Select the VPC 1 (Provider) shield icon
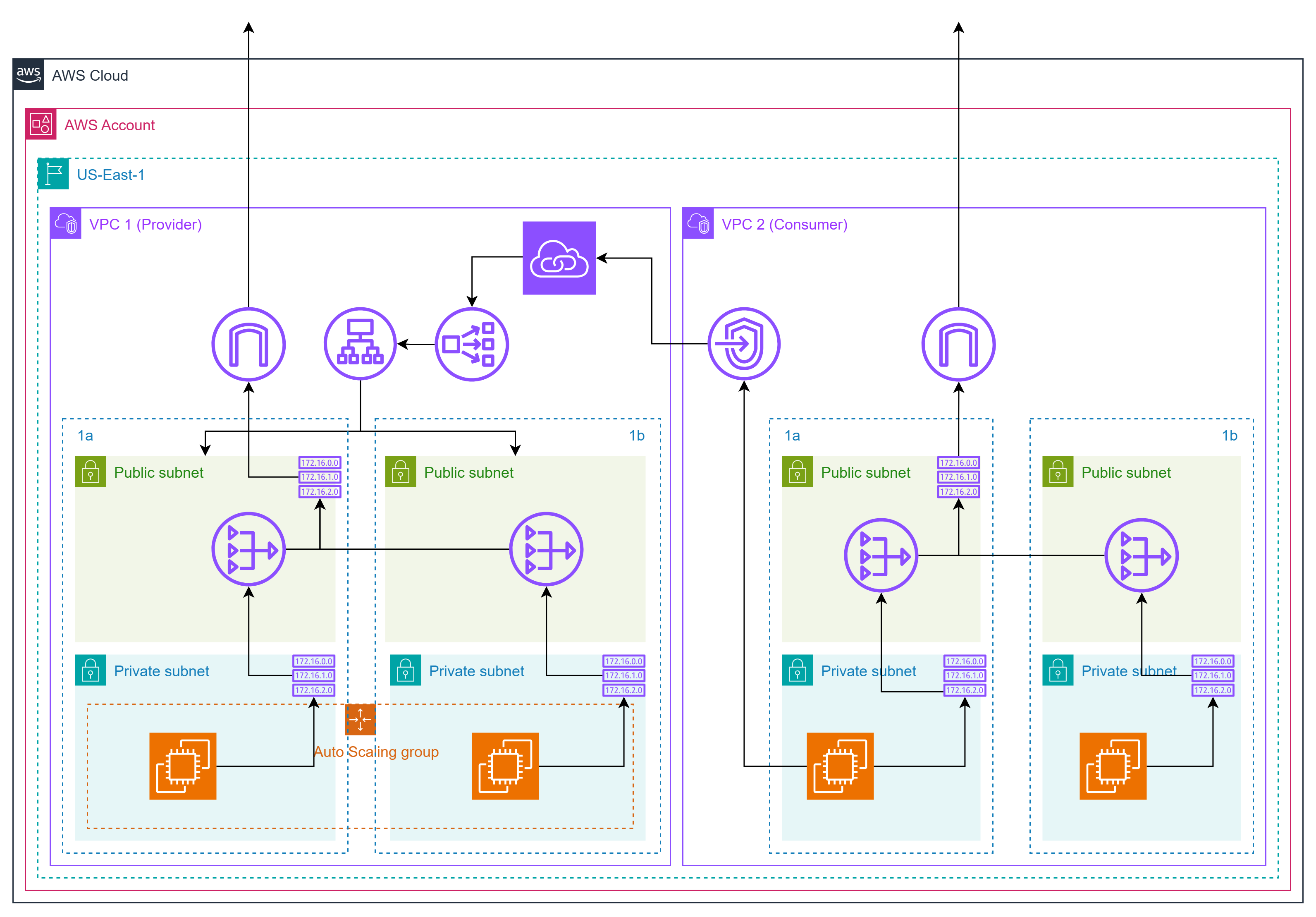Image resolution: width=1316 pixels, height=917 pixels. (x=65, y=224)
